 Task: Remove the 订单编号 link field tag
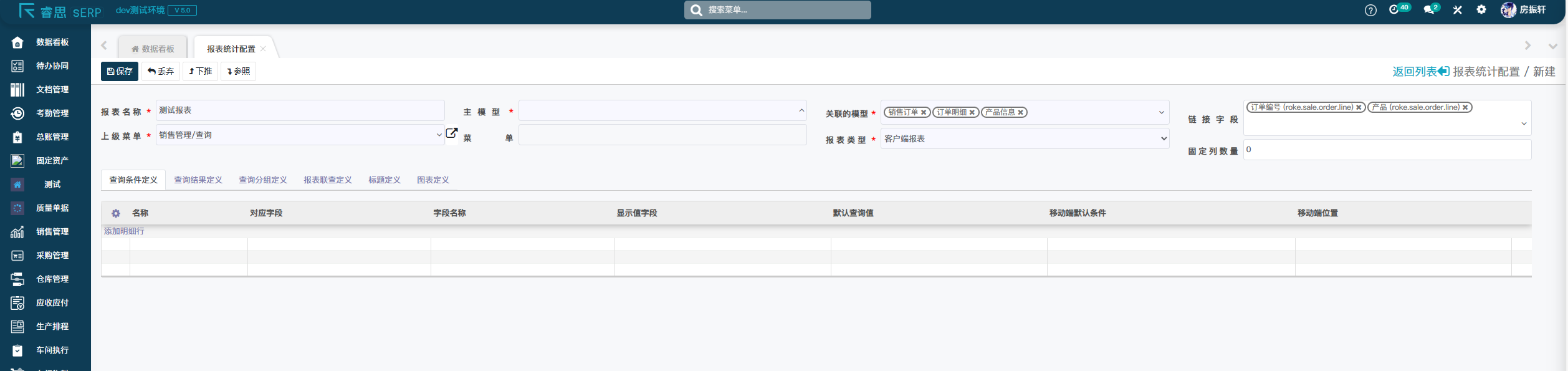pos(1359,107)
